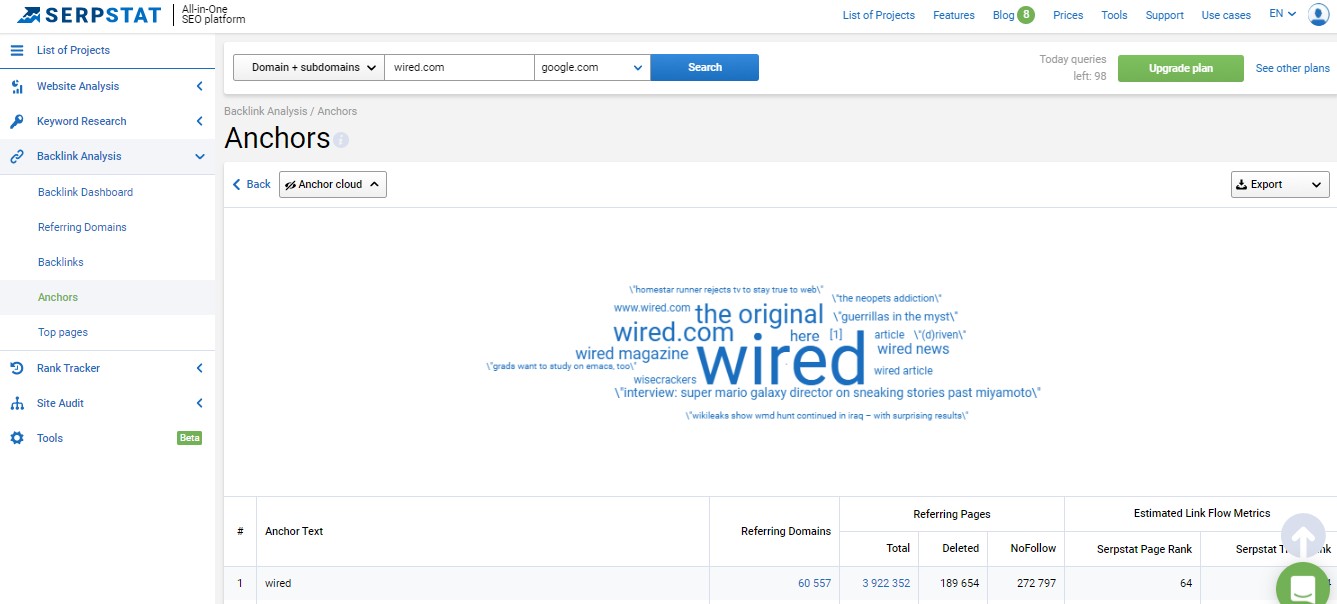Open the hamburger List of Projects icon

pos(17,50)
